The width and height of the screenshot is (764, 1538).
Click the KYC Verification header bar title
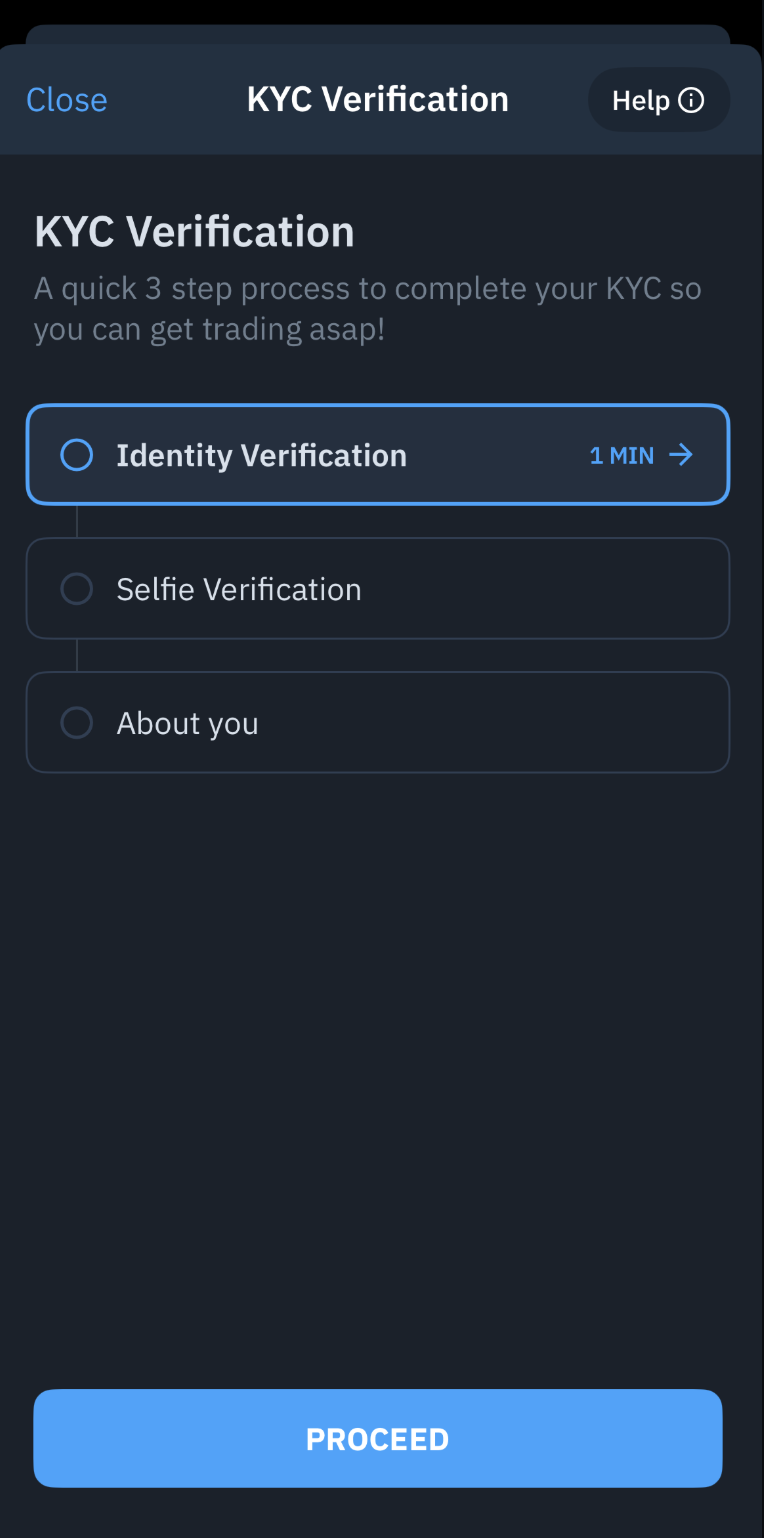tap(377, 100)
